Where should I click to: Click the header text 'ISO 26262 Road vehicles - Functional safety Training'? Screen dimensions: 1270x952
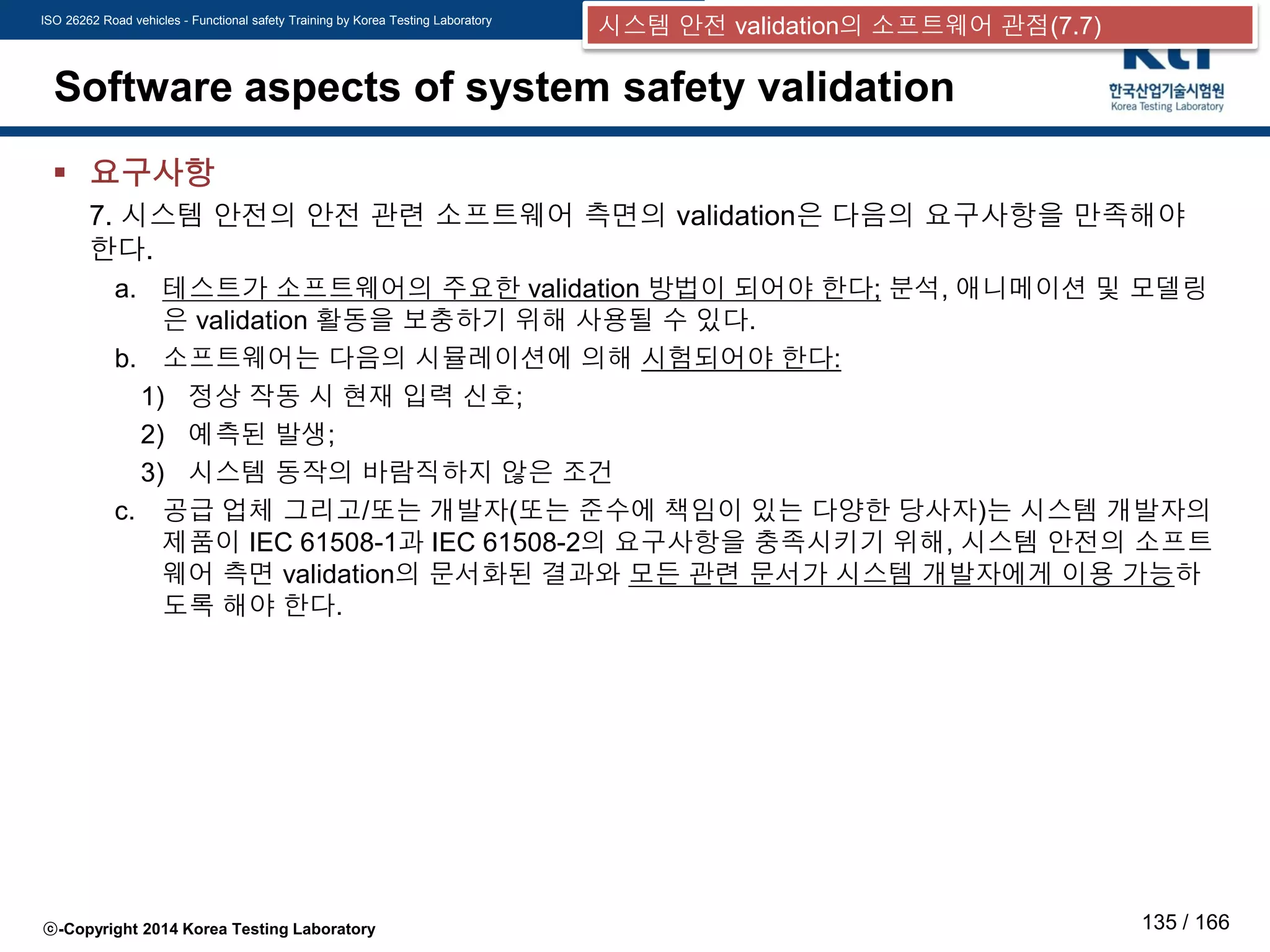[x=187, y=20]
